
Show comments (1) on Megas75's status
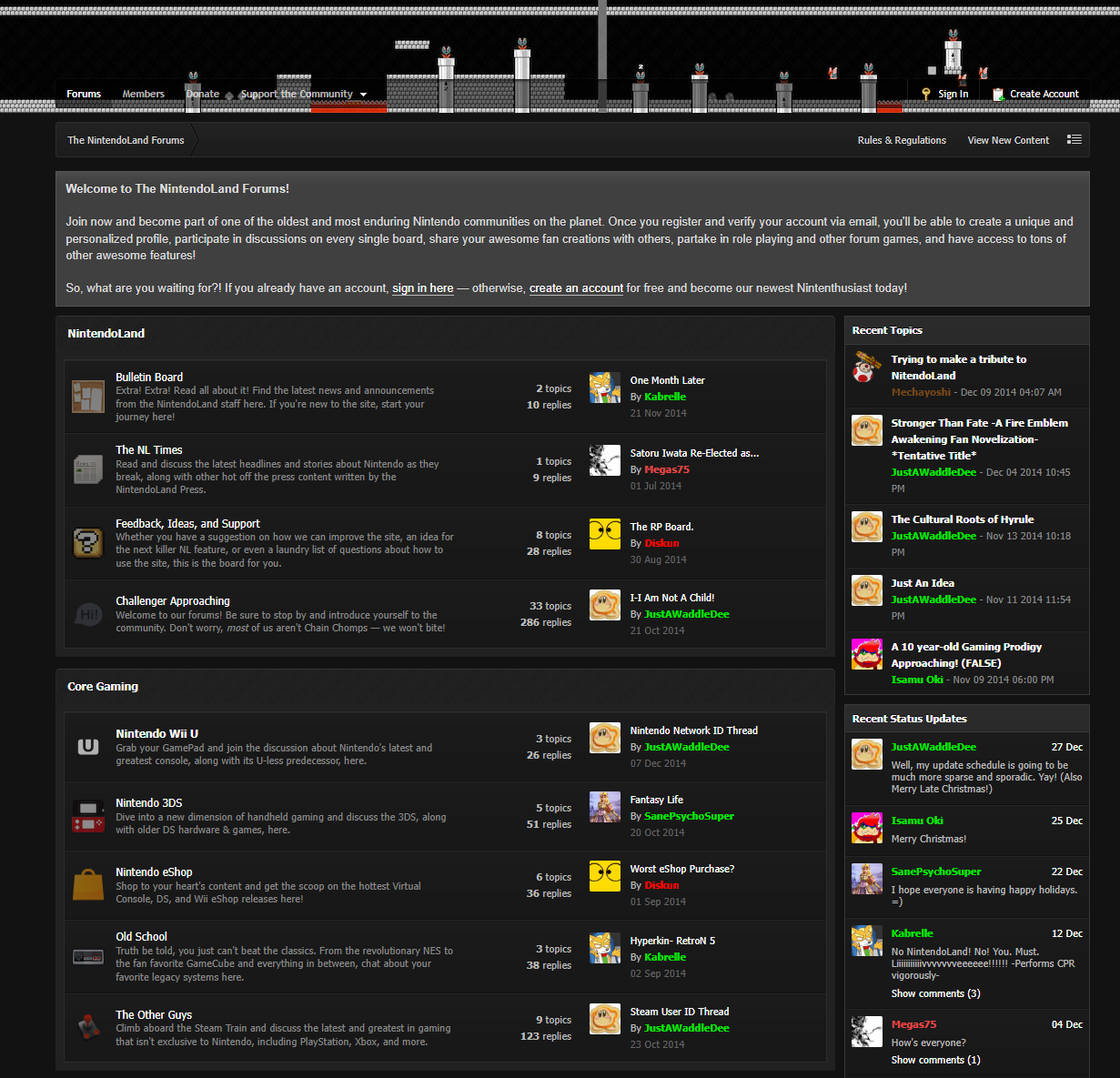point(935,1060)
